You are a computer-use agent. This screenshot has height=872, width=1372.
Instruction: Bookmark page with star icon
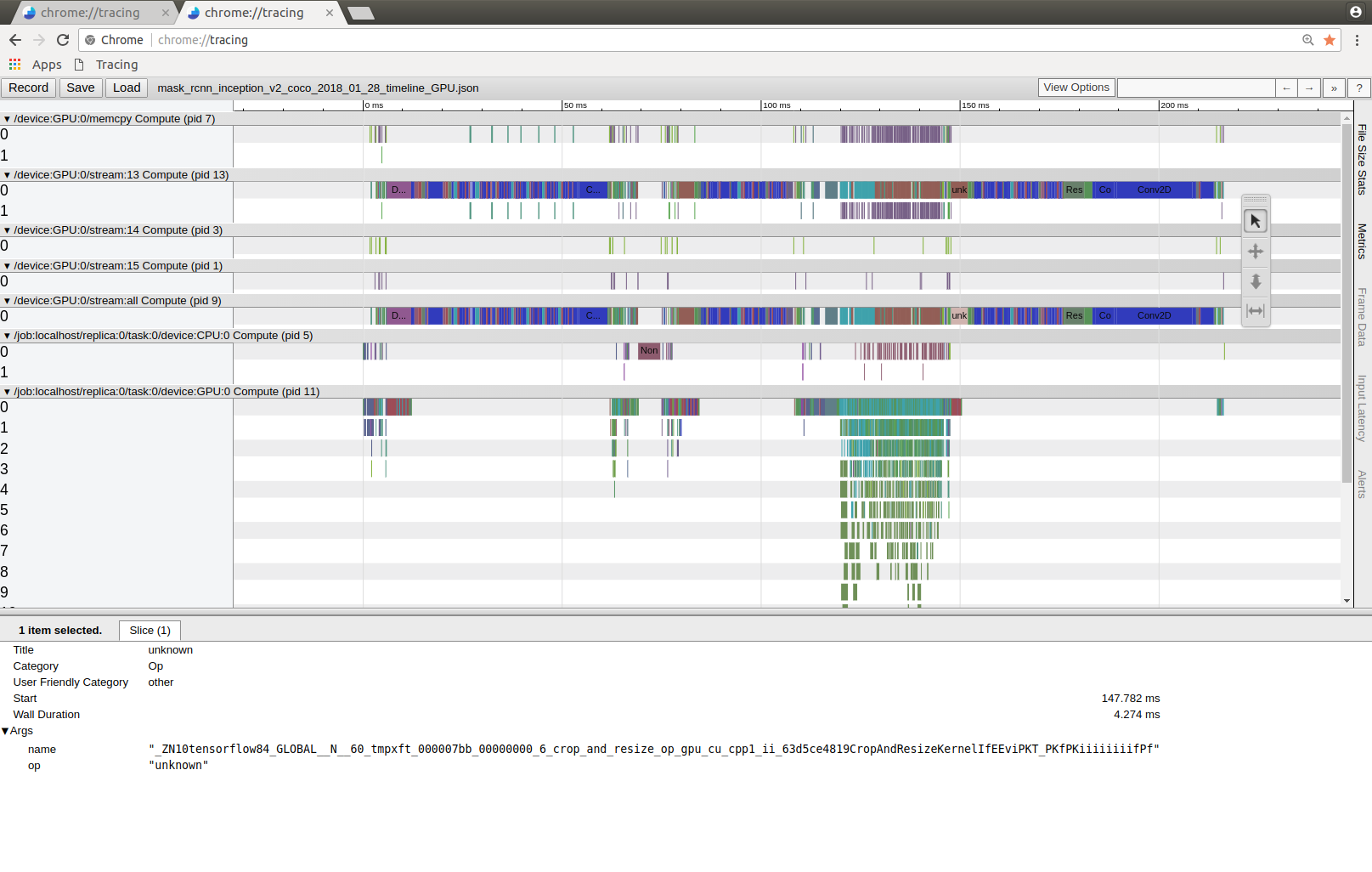1330,40
